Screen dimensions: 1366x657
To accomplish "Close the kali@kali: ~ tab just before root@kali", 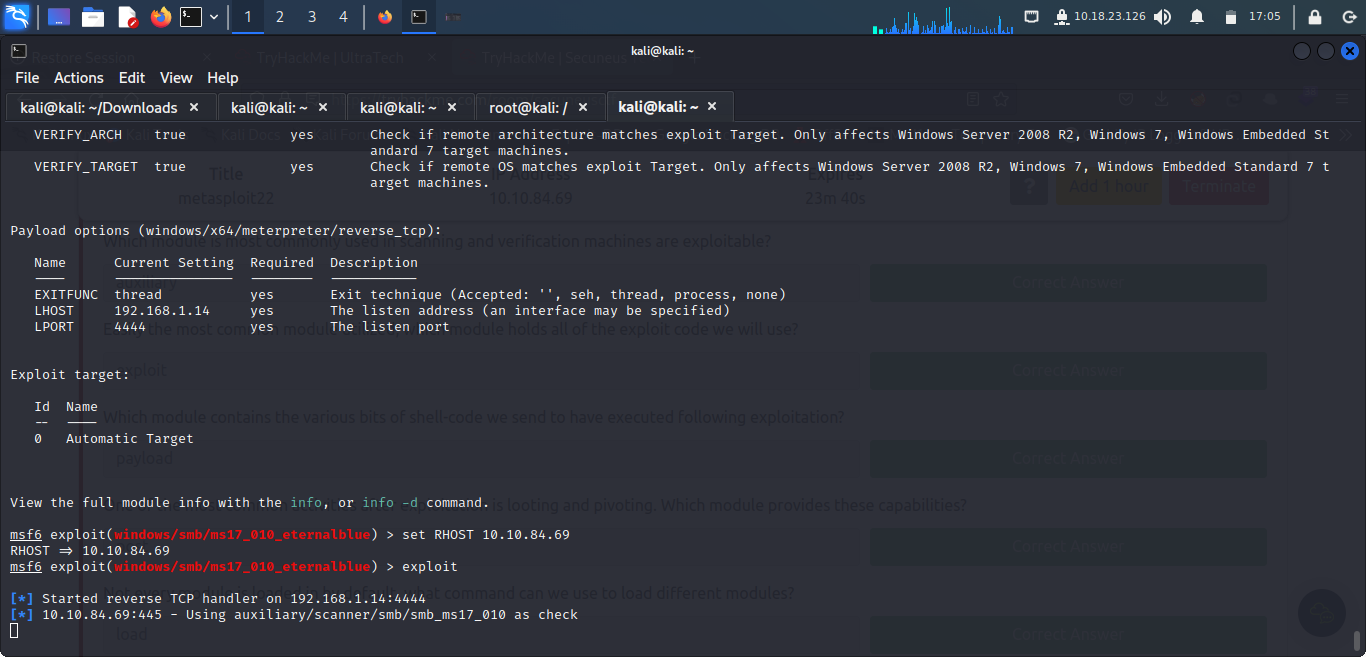I will (x=452, y=107).
